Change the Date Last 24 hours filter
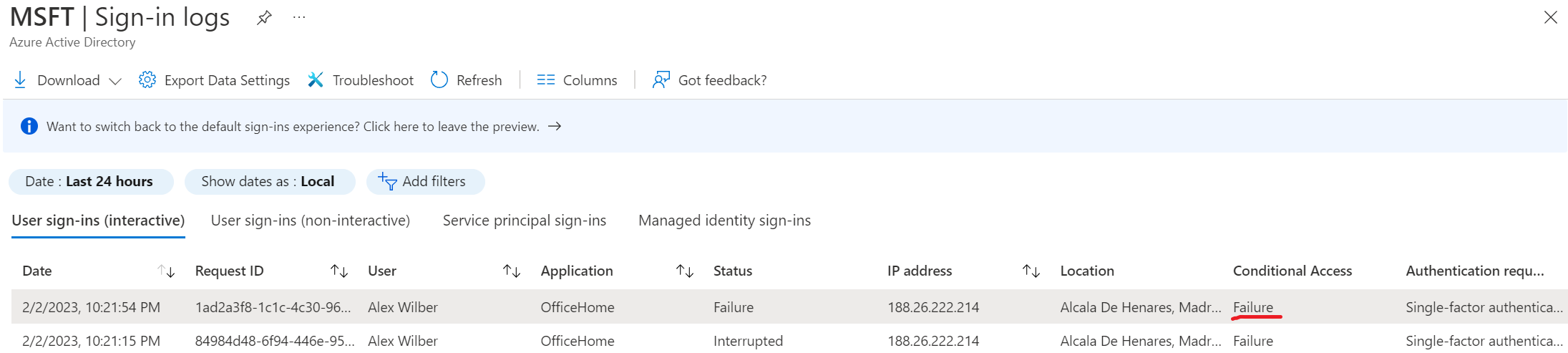The height and width of the screenshot is (353, 1568). pos(90,182)
